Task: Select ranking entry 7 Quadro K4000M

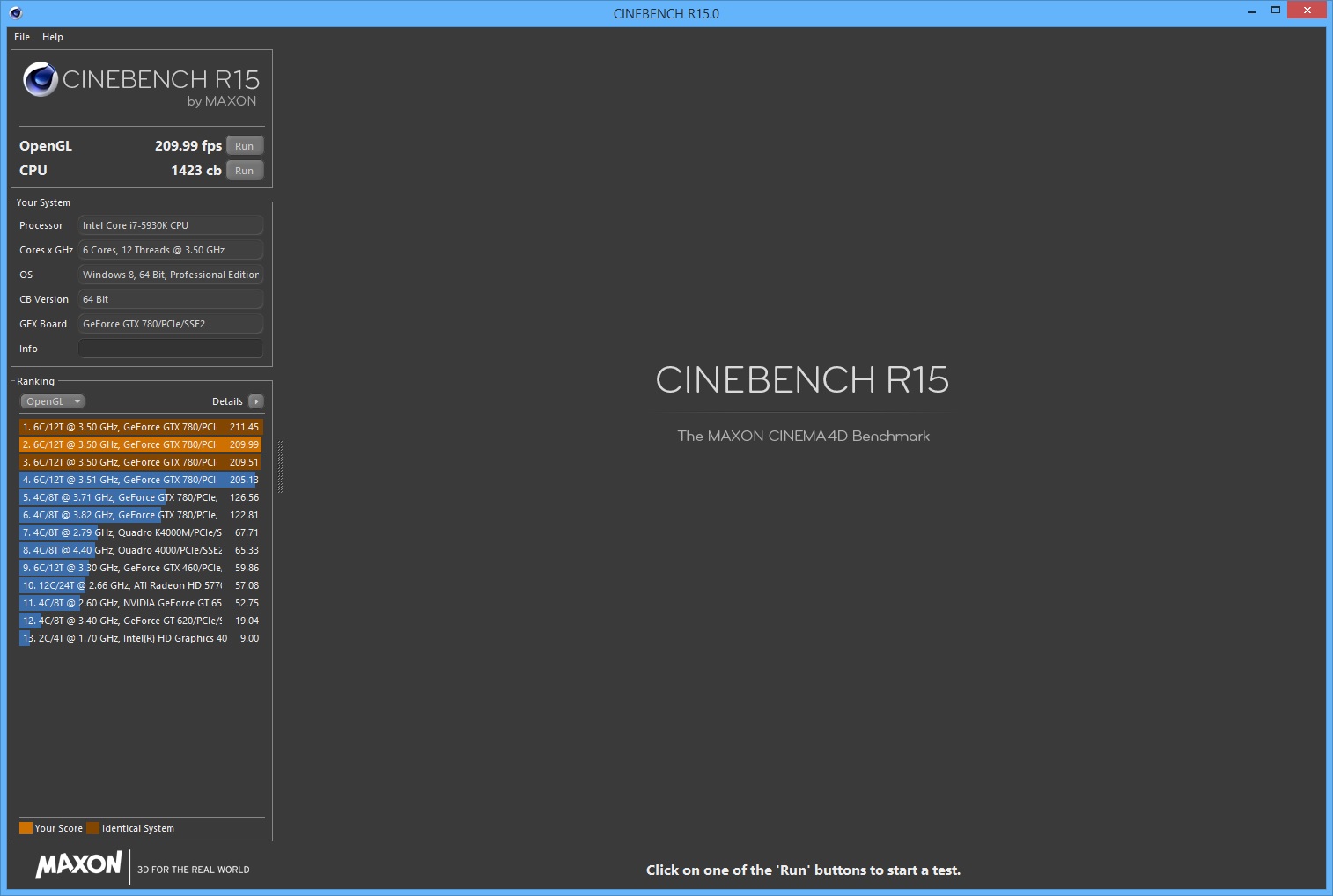Action: (141, 532)
